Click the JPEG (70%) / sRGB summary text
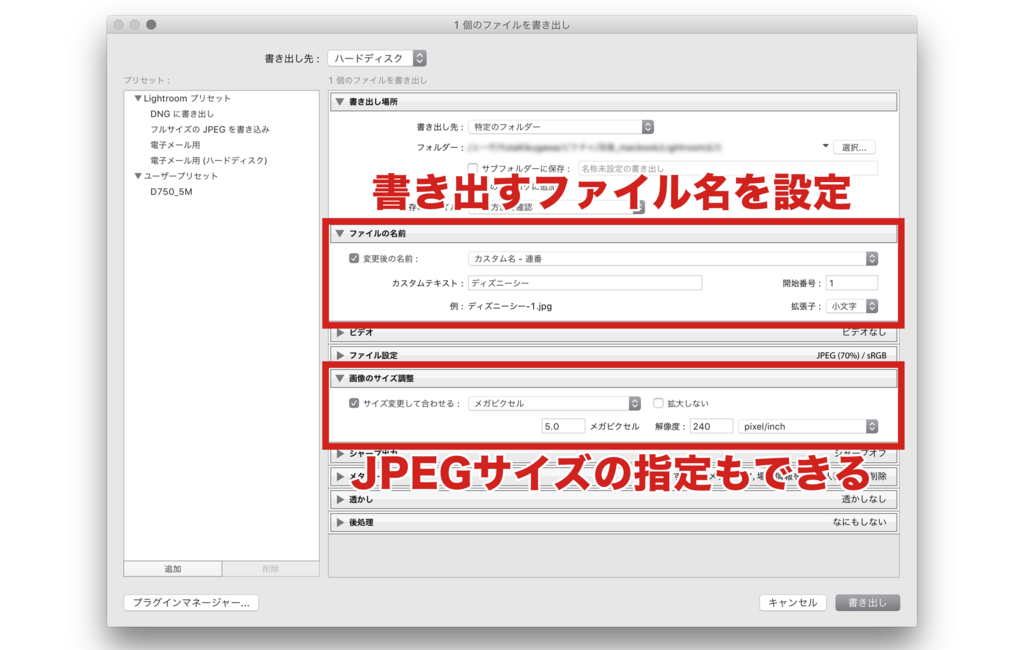The height and width of the screenshot is (650, 1024). tap(851, 355)
